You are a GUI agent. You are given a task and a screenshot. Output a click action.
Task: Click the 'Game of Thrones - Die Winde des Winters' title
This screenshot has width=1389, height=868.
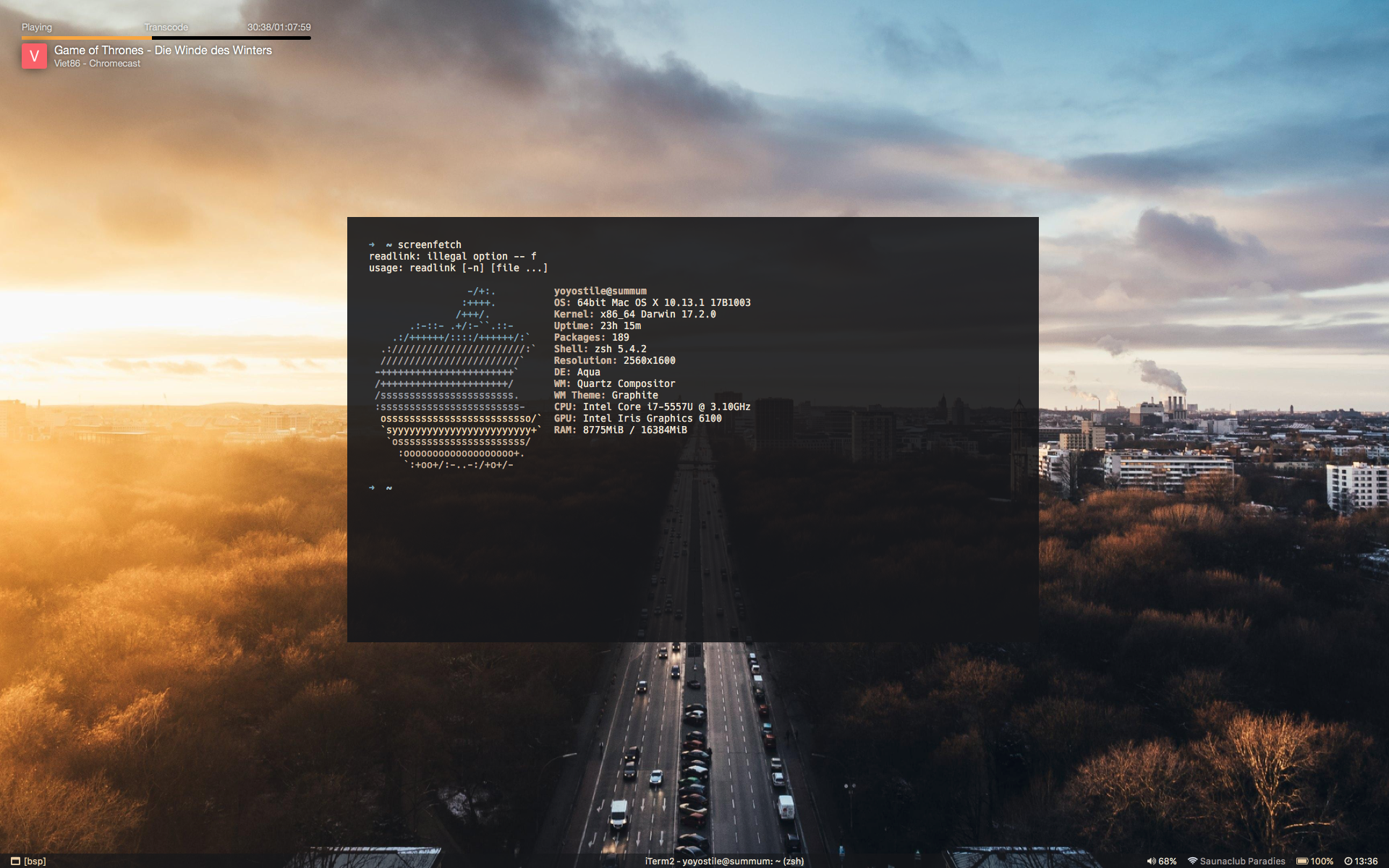163,50
